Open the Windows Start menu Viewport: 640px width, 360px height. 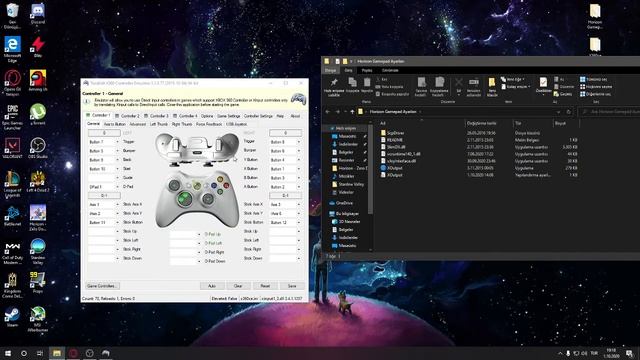pyautogui.click(x=8, y=353)
